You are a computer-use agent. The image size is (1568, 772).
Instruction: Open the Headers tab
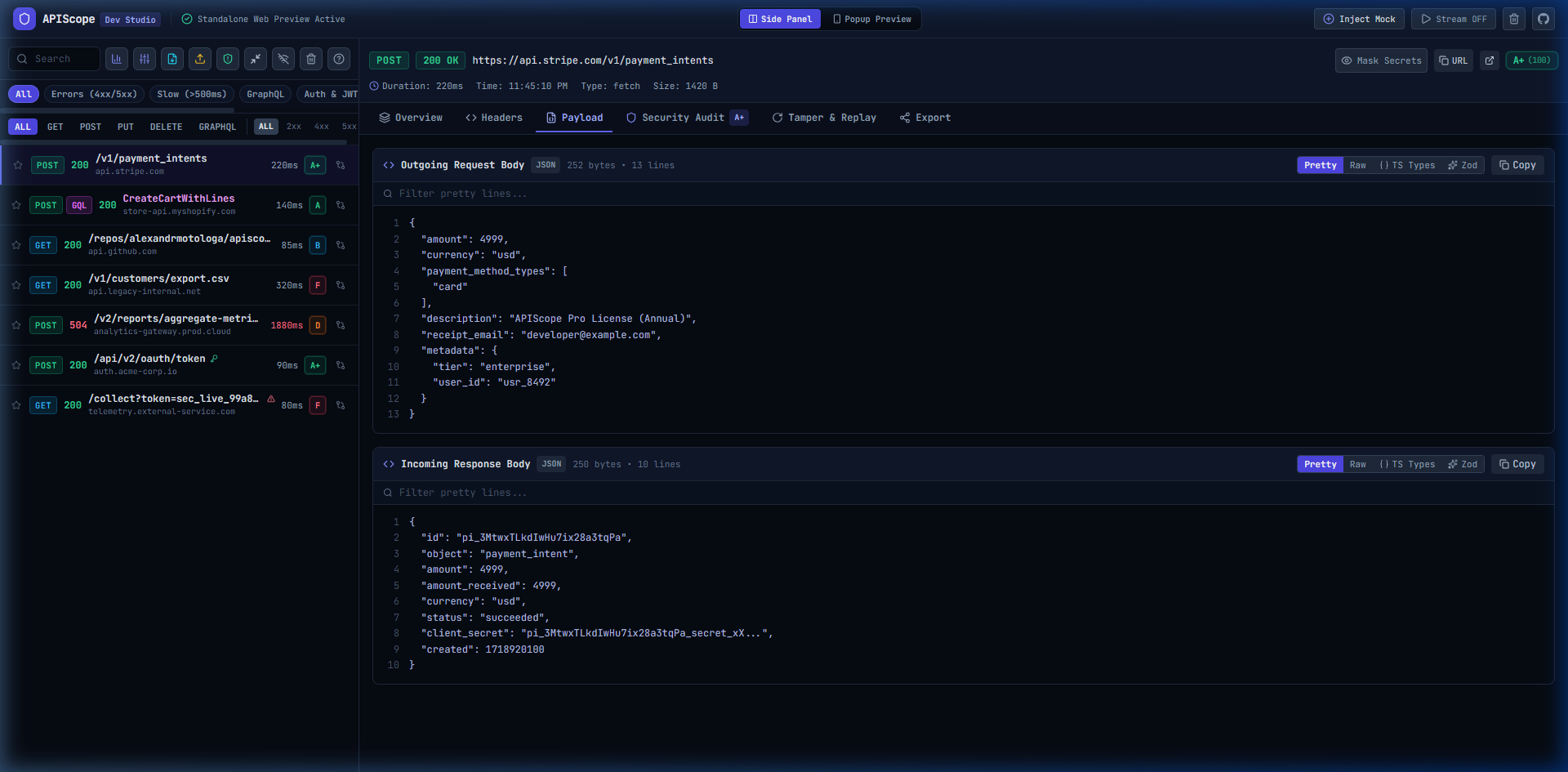pos(494,118)
